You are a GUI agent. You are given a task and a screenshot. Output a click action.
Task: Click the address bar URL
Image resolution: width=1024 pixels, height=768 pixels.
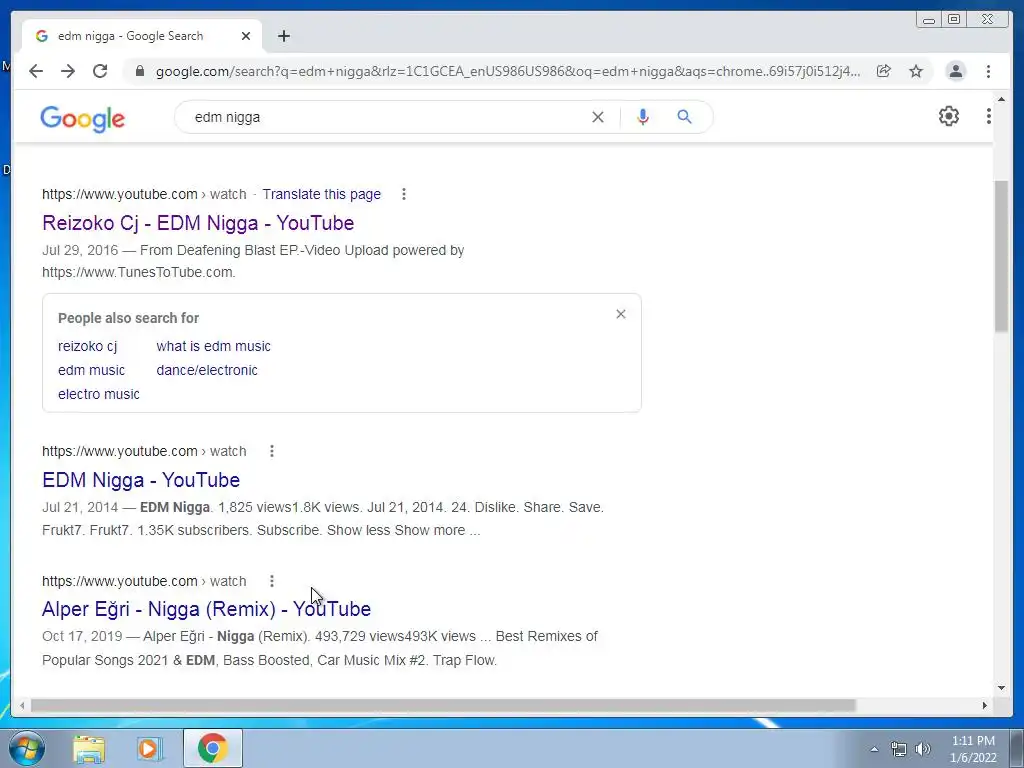[508, 71]
